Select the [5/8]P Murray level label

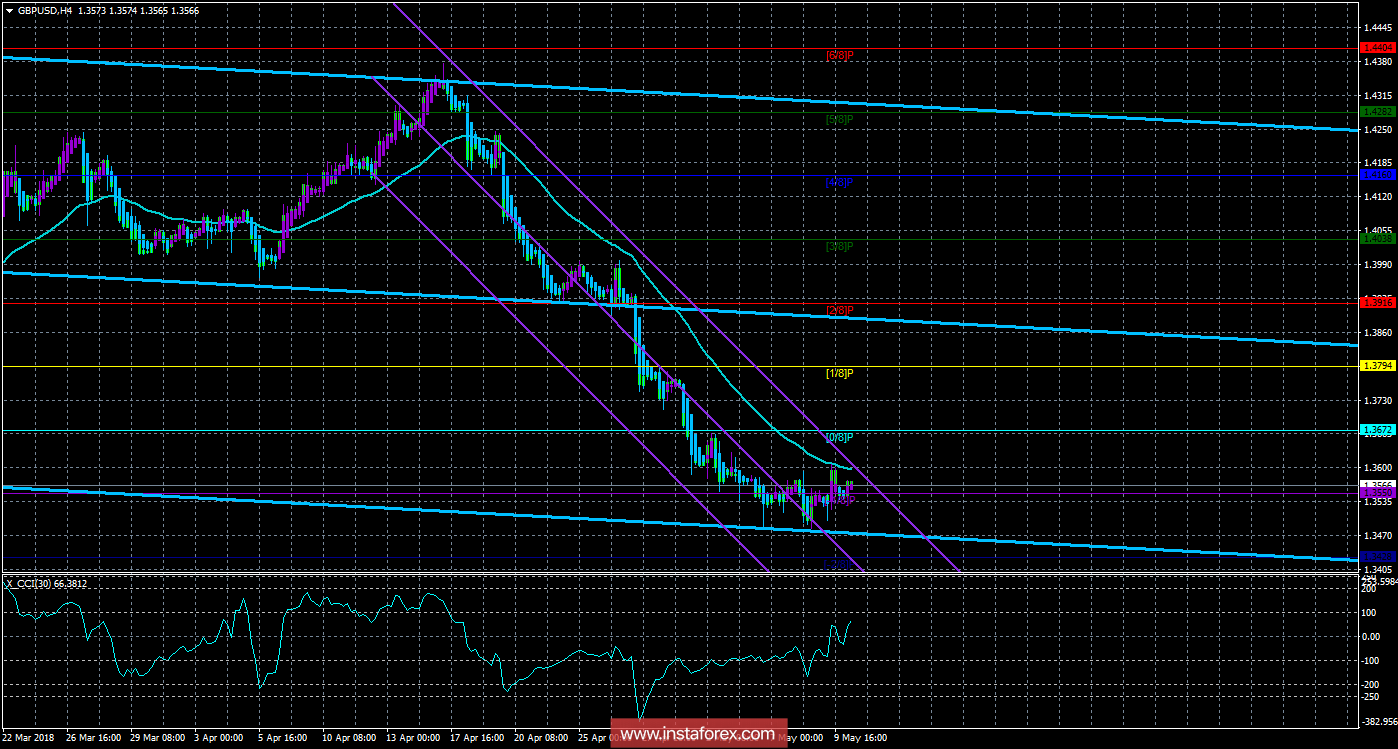(839, 119)
